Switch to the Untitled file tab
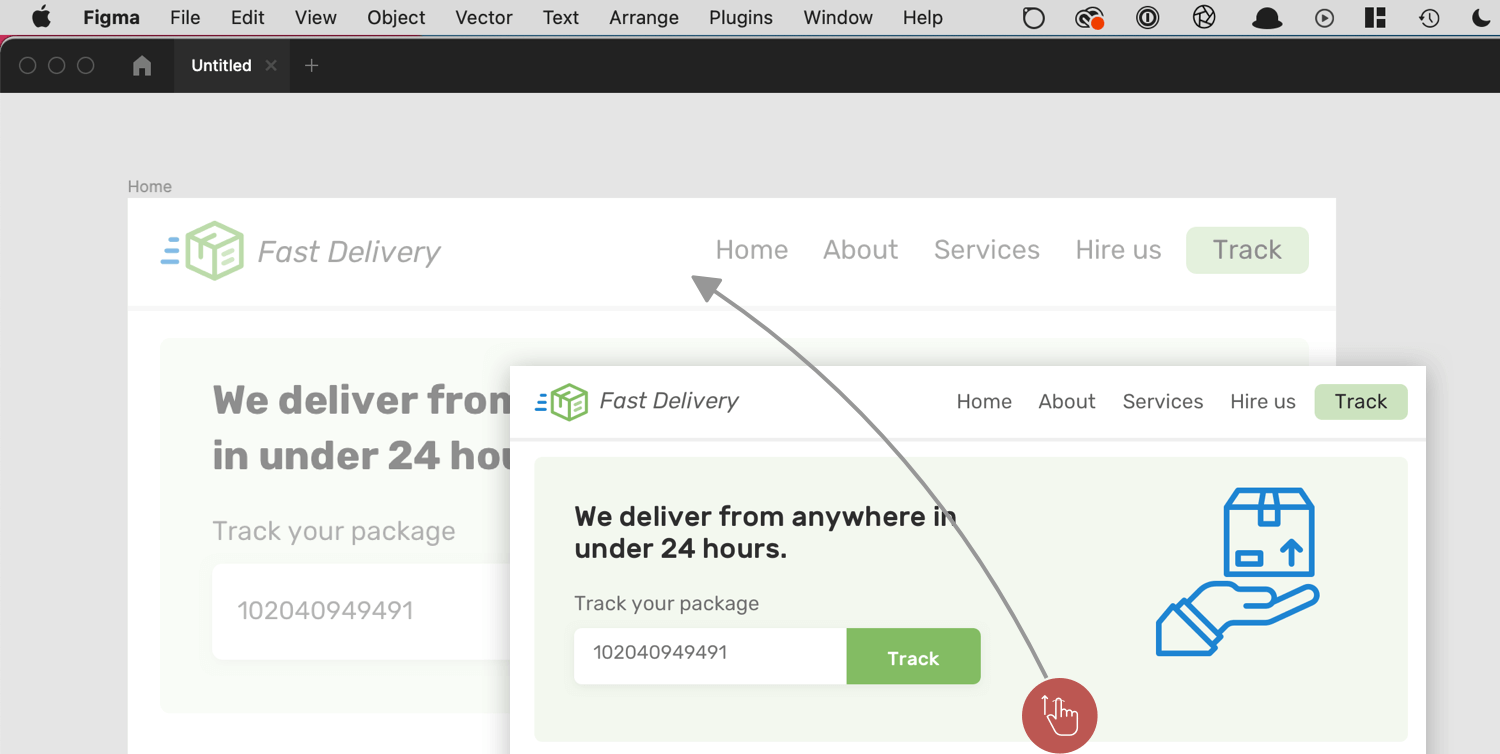Image resolution: width=1500 pixels, height=754 pixels. click(x=221, y=66)
